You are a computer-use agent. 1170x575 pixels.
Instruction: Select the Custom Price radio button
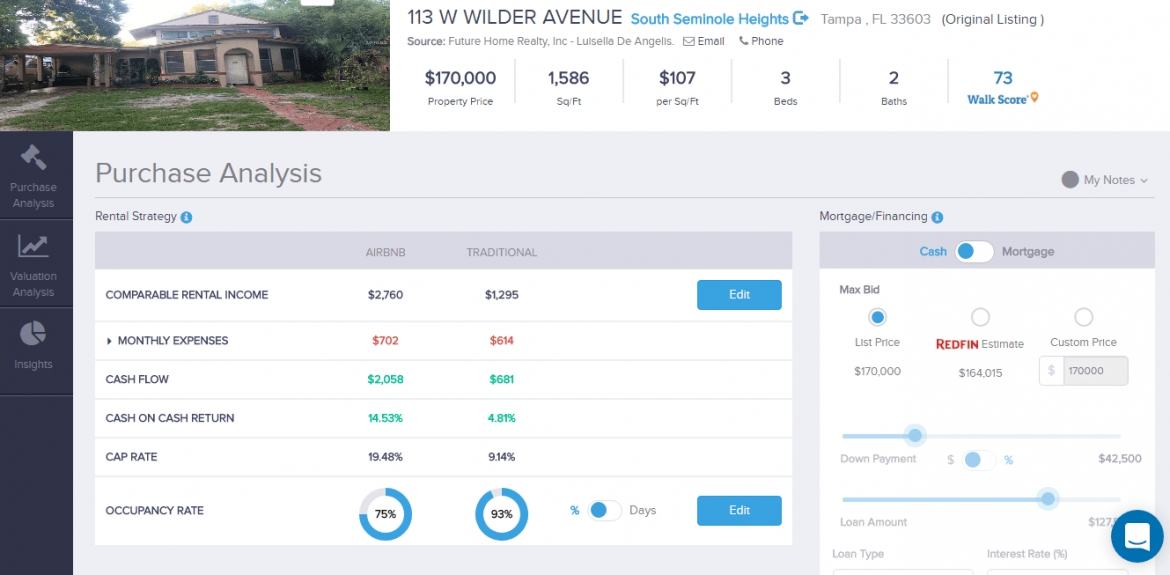pyautogui.click(x=1083, y=317)
